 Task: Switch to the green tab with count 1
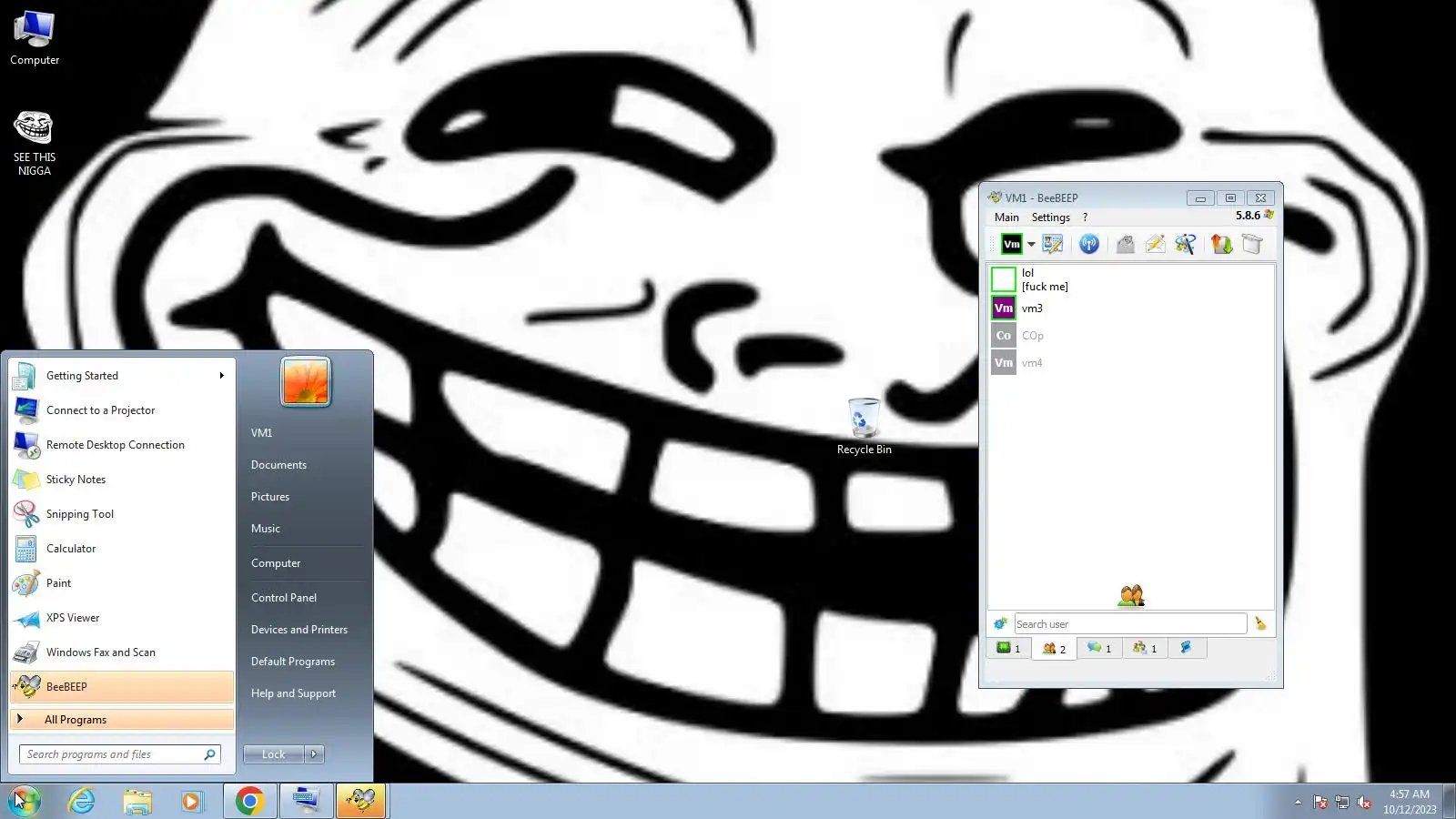[x=1008, y=648]
